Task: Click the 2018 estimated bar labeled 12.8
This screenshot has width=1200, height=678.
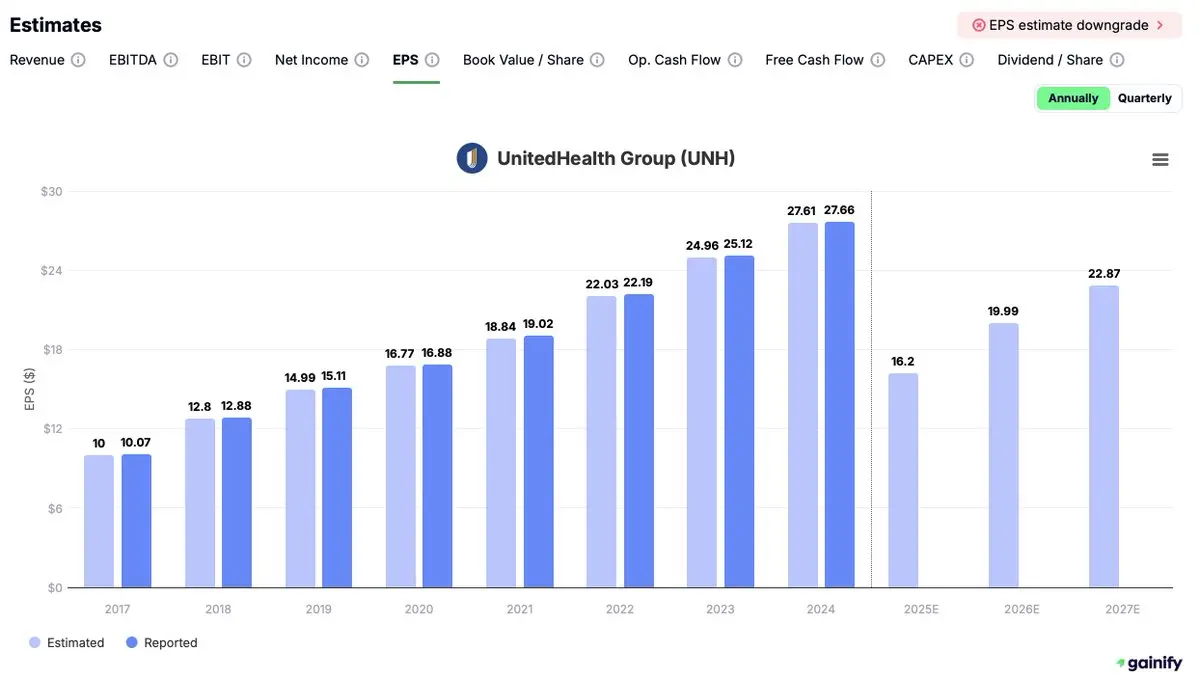Action: coord(200,503)
